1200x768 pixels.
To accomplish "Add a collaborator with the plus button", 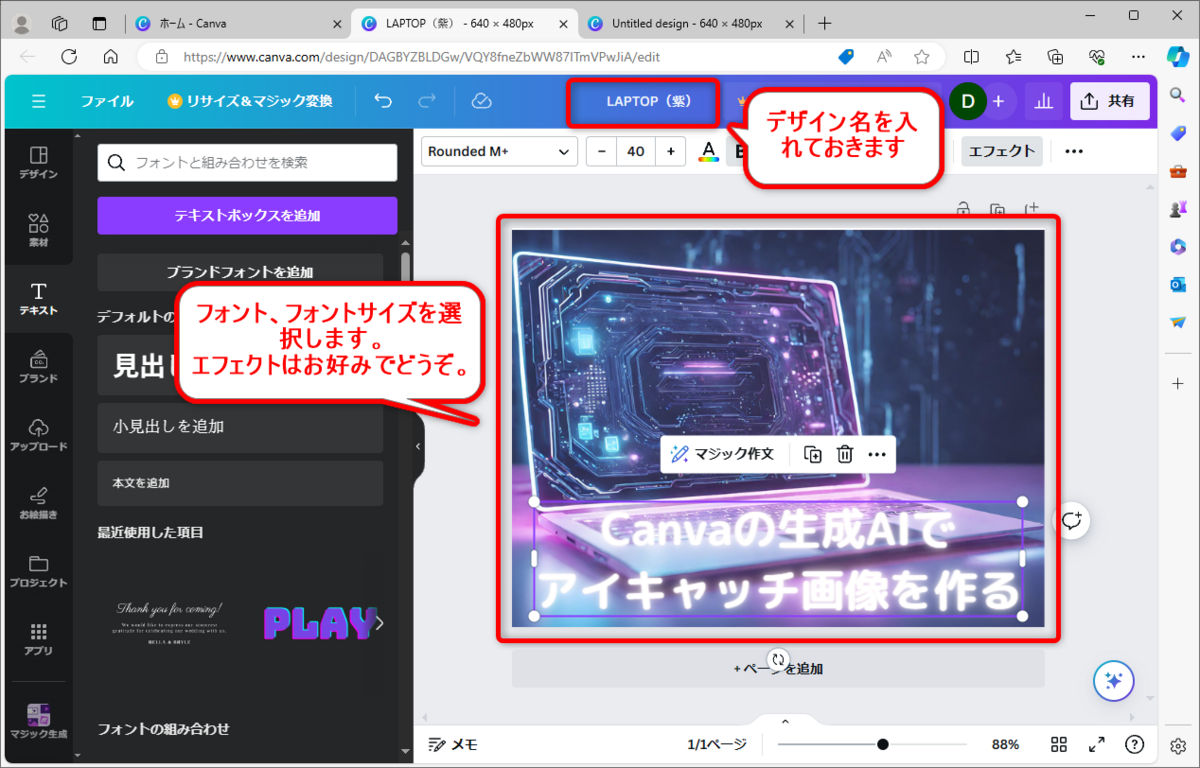I will pyautogui.click(x=998, y=101).
